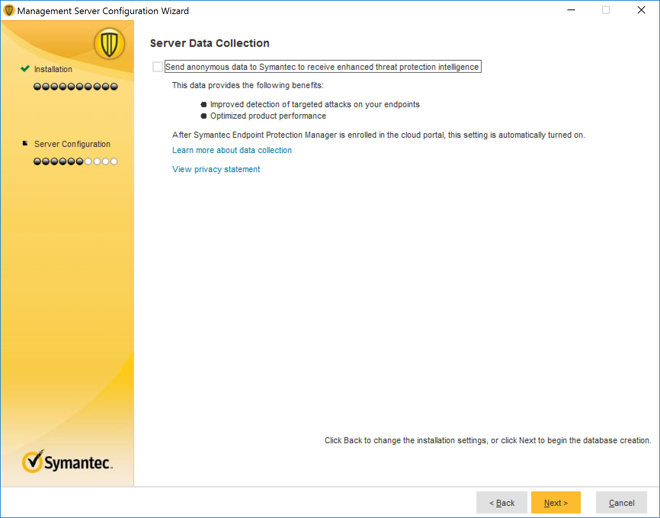Close the Management Server Configuration Wizard
660x518 pixels.
coord(641,10)
